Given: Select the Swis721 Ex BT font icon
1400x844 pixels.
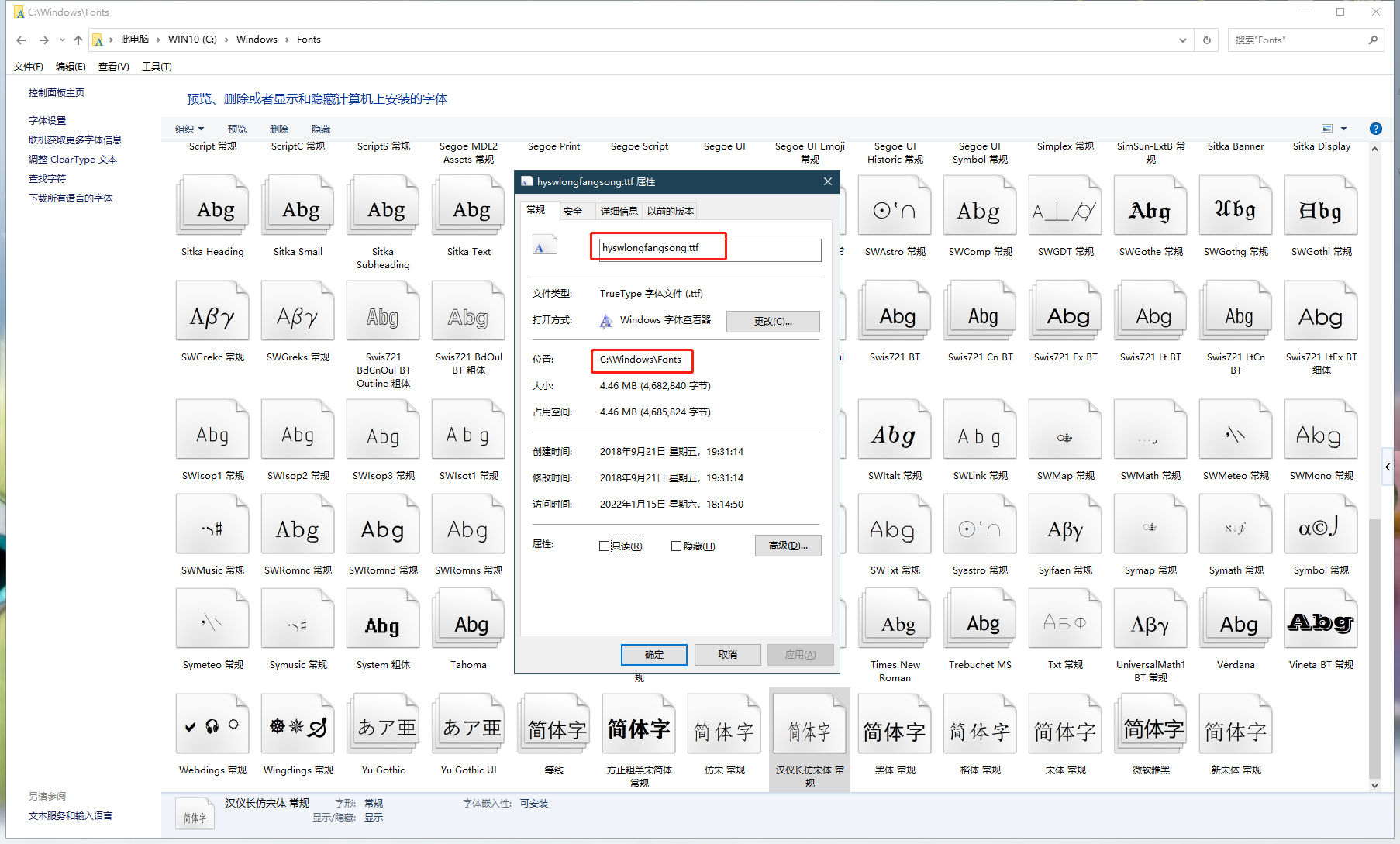Looking at the screenshot, I should (1065, 311).
